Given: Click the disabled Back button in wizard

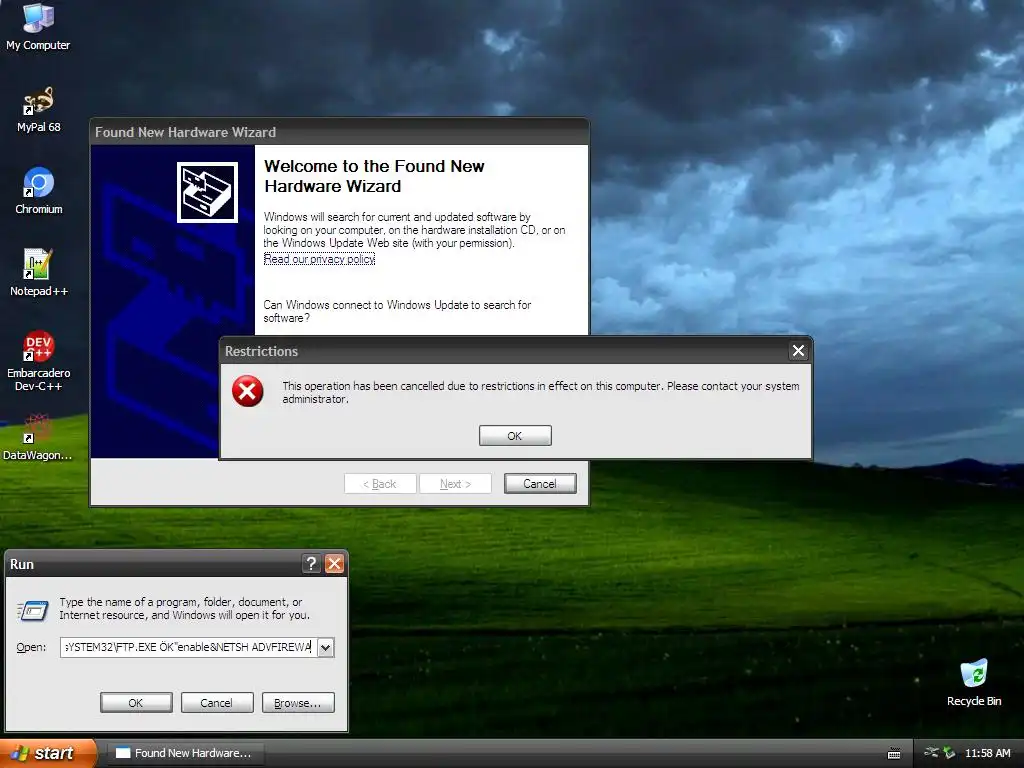Looking at the screenshot, I should [380, 484].
